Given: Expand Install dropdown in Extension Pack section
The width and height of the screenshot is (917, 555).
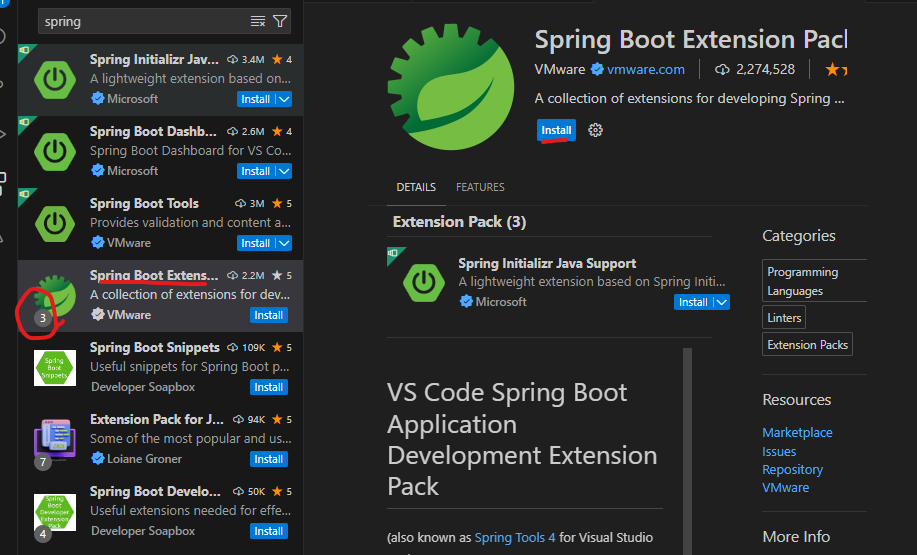Looking at the screenshot, I should click(x=722, y=302).
